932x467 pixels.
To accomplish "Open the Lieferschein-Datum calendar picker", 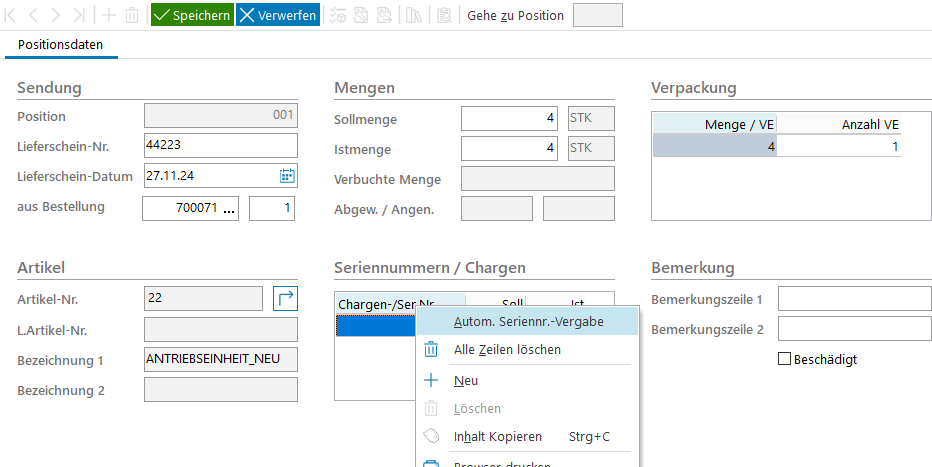I will pos(287,176).
